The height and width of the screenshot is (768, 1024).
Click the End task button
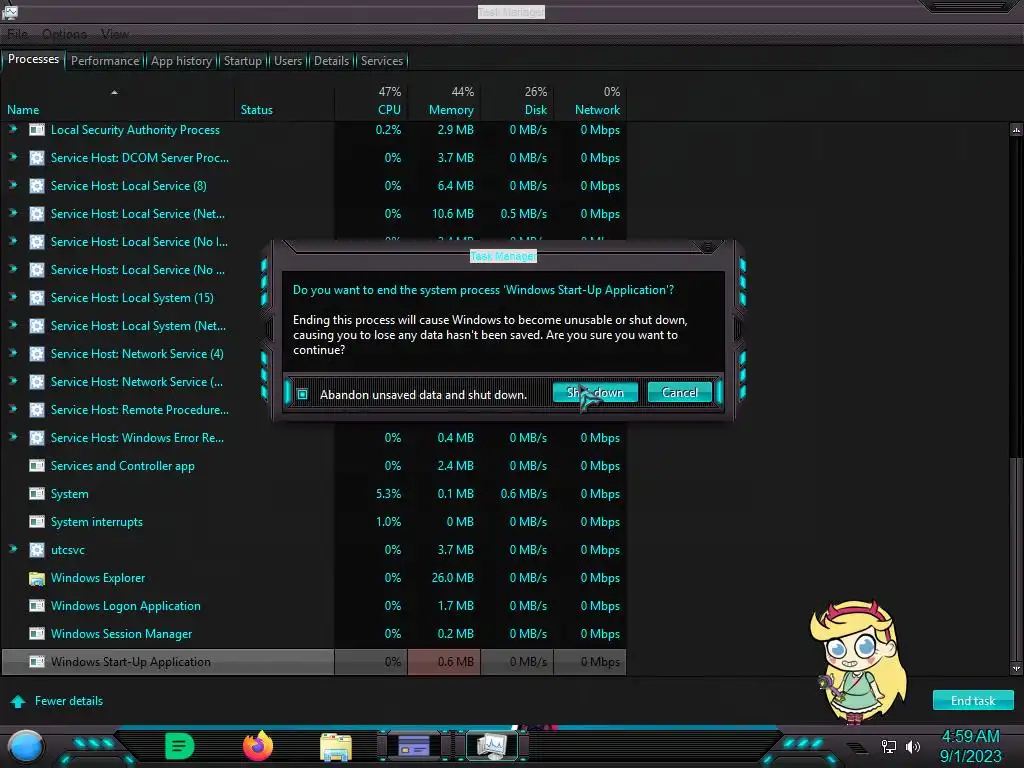point(973,701)
